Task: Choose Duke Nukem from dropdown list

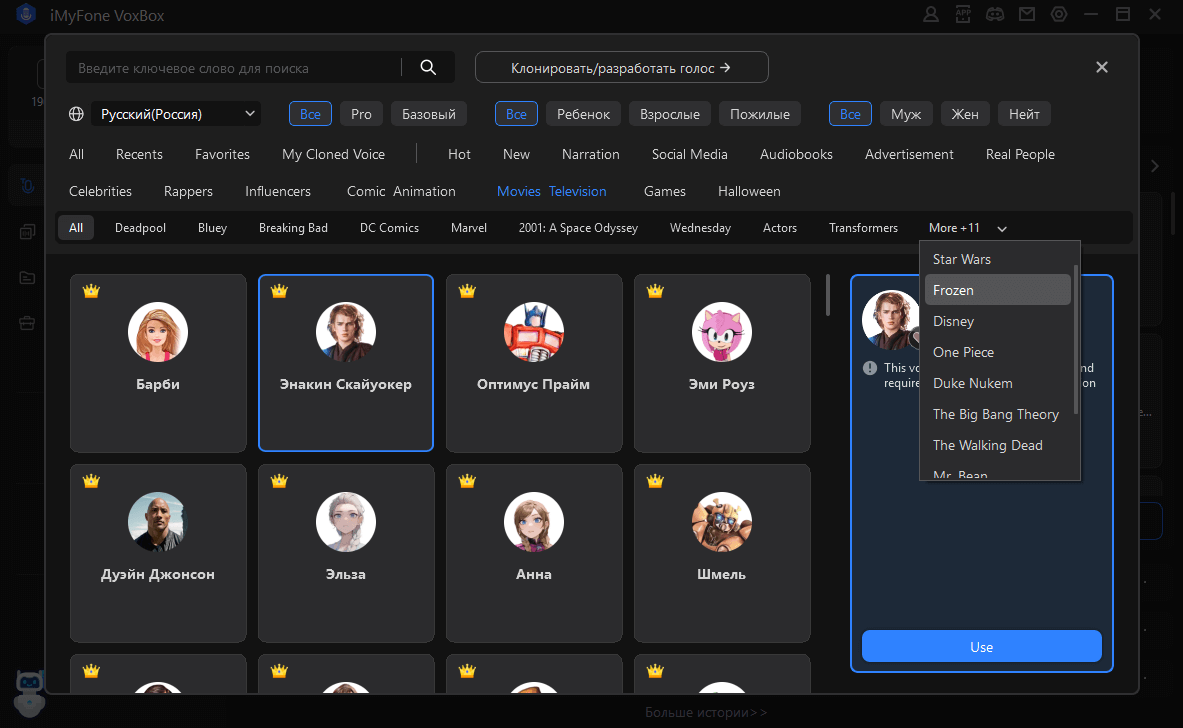Action: coord(997,382)
